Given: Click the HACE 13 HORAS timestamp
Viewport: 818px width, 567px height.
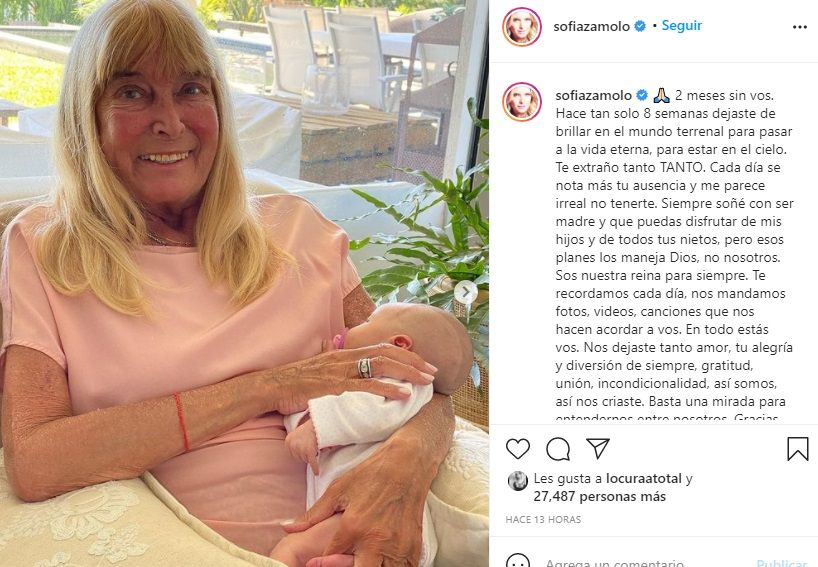Looking at the screenshot, I should [x=543, y=520].
